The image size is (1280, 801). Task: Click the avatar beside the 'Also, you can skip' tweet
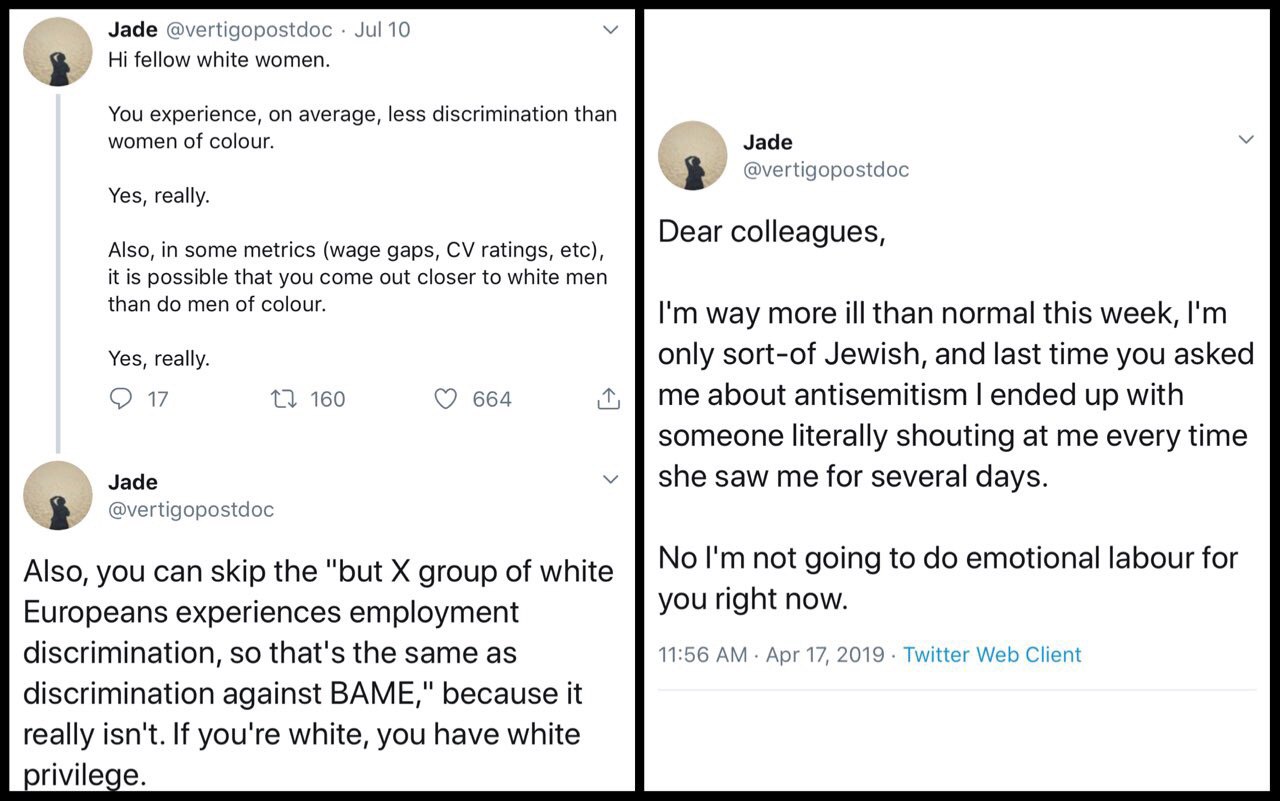pyautogui.click(x=57, y=496)
